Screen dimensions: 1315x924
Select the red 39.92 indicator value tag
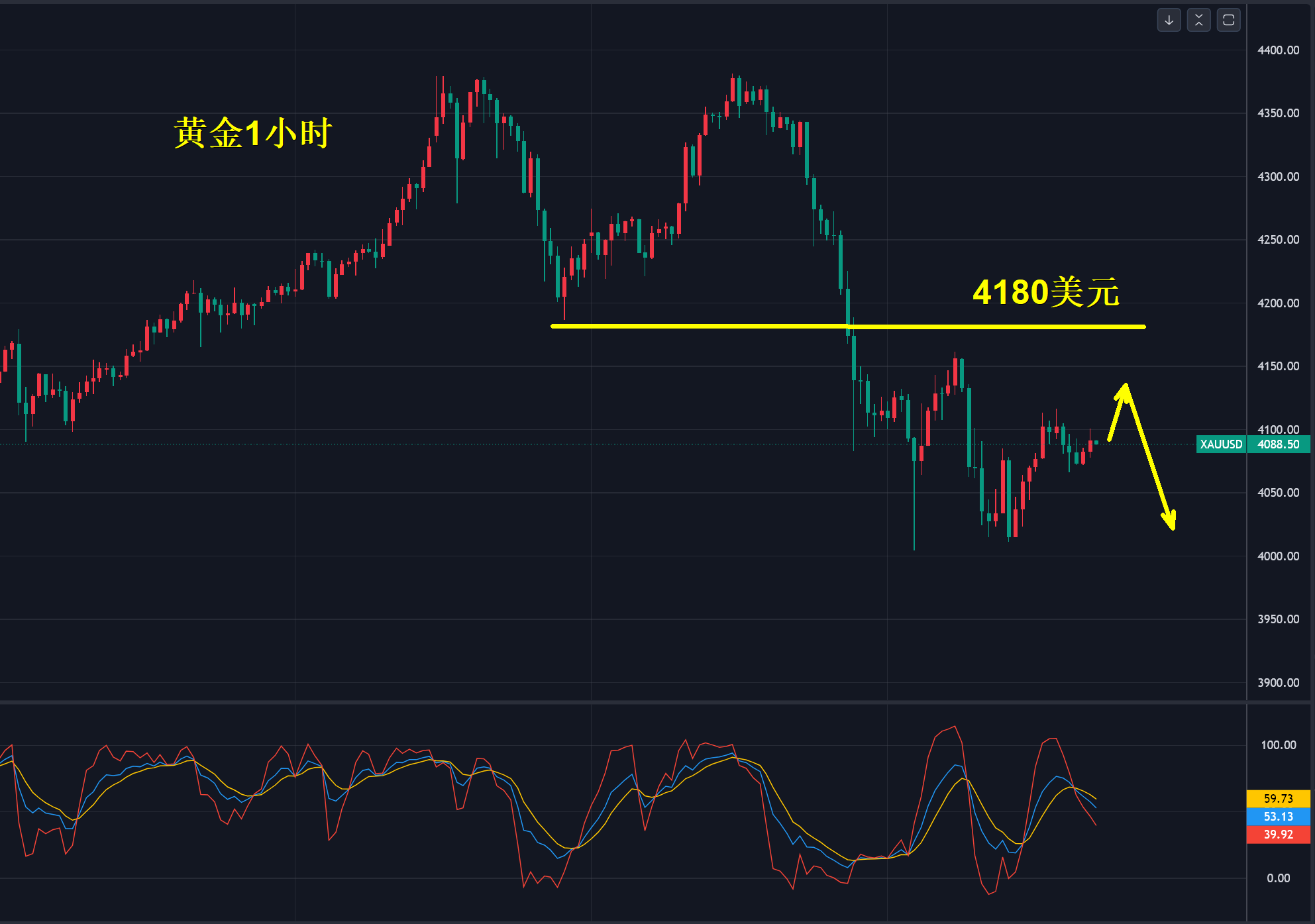click(x=1278, y=835)
